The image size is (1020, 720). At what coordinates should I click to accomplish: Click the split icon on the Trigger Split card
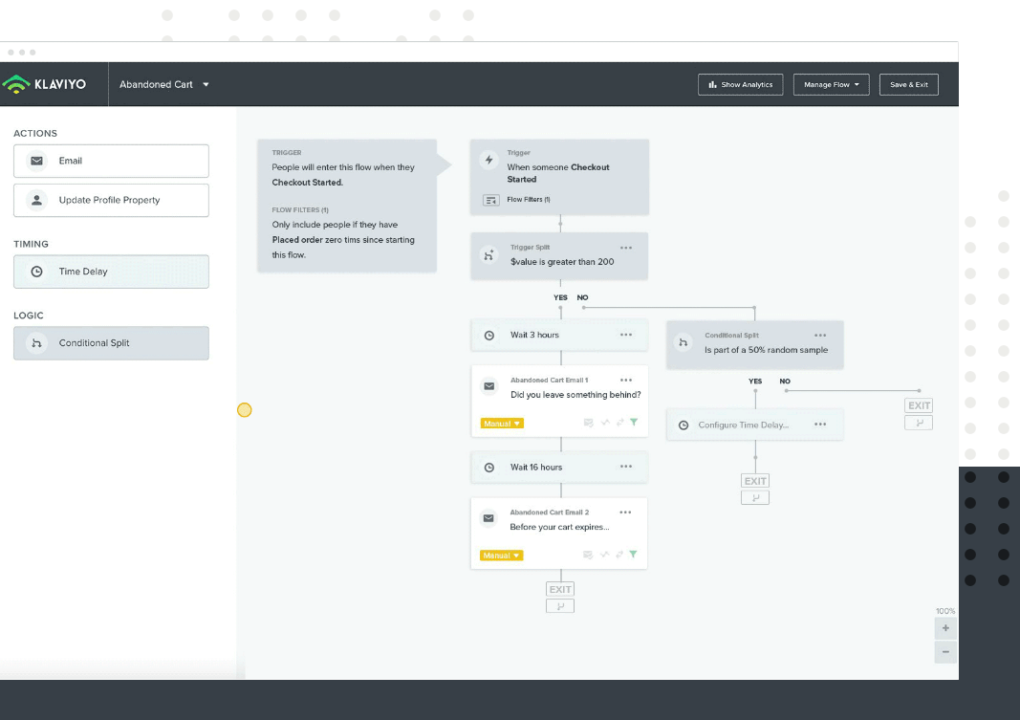489,256
